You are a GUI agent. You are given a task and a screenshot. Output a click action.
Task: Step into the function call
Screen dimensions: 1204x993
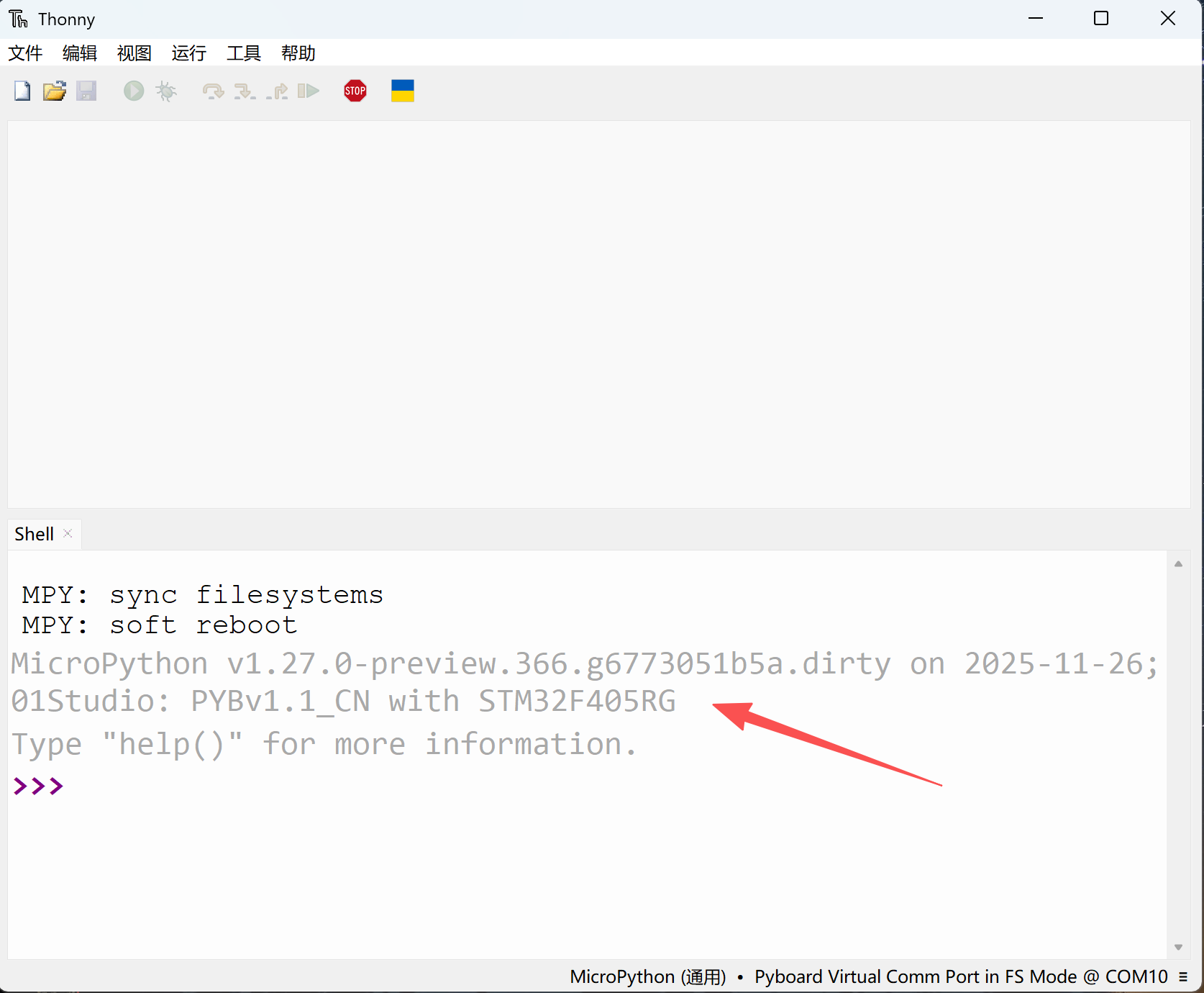[x=244, y=91]
